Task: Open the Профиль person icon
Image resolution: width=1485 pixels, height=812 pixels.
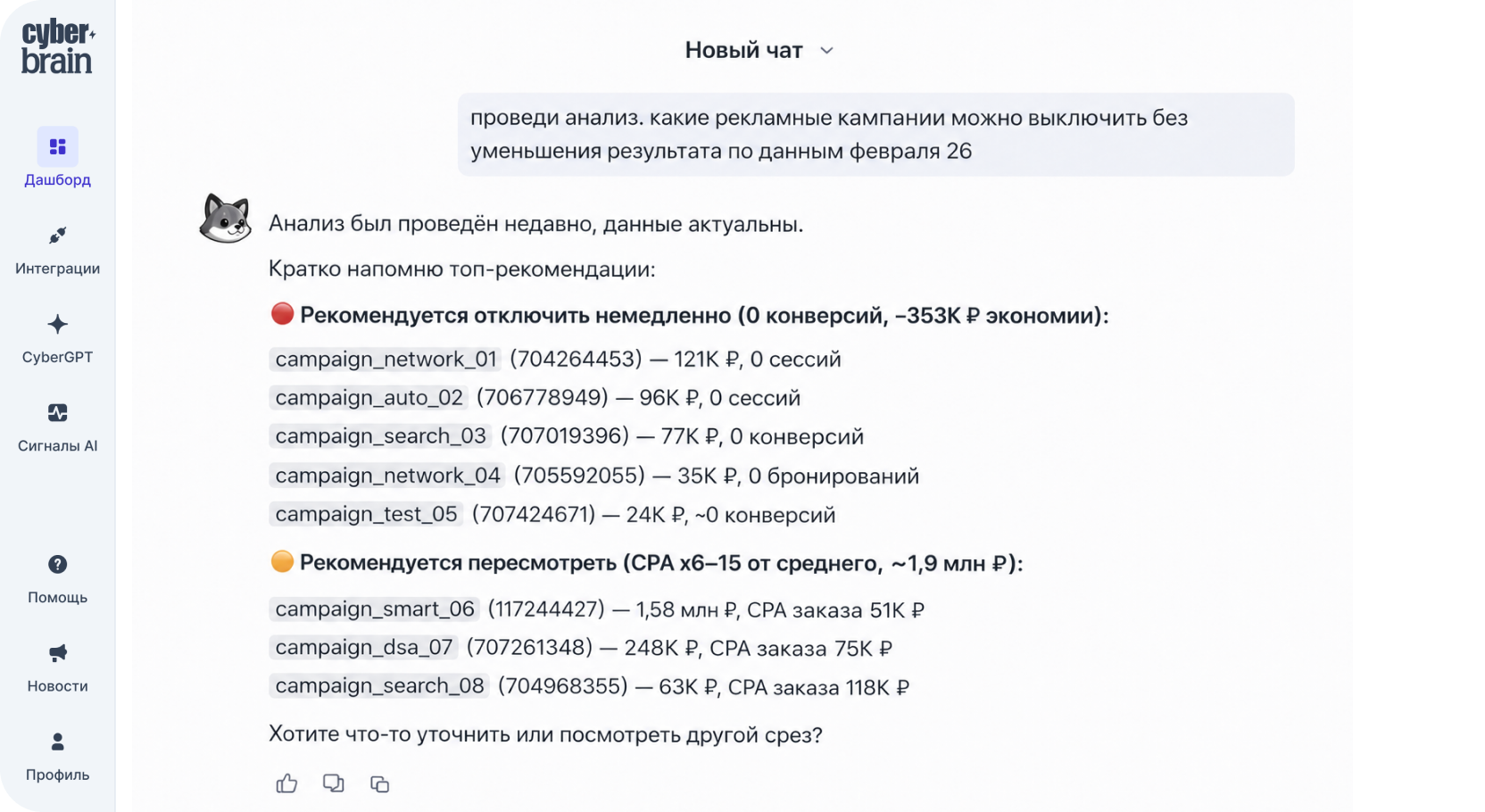Action: click(x=57, y=742)
